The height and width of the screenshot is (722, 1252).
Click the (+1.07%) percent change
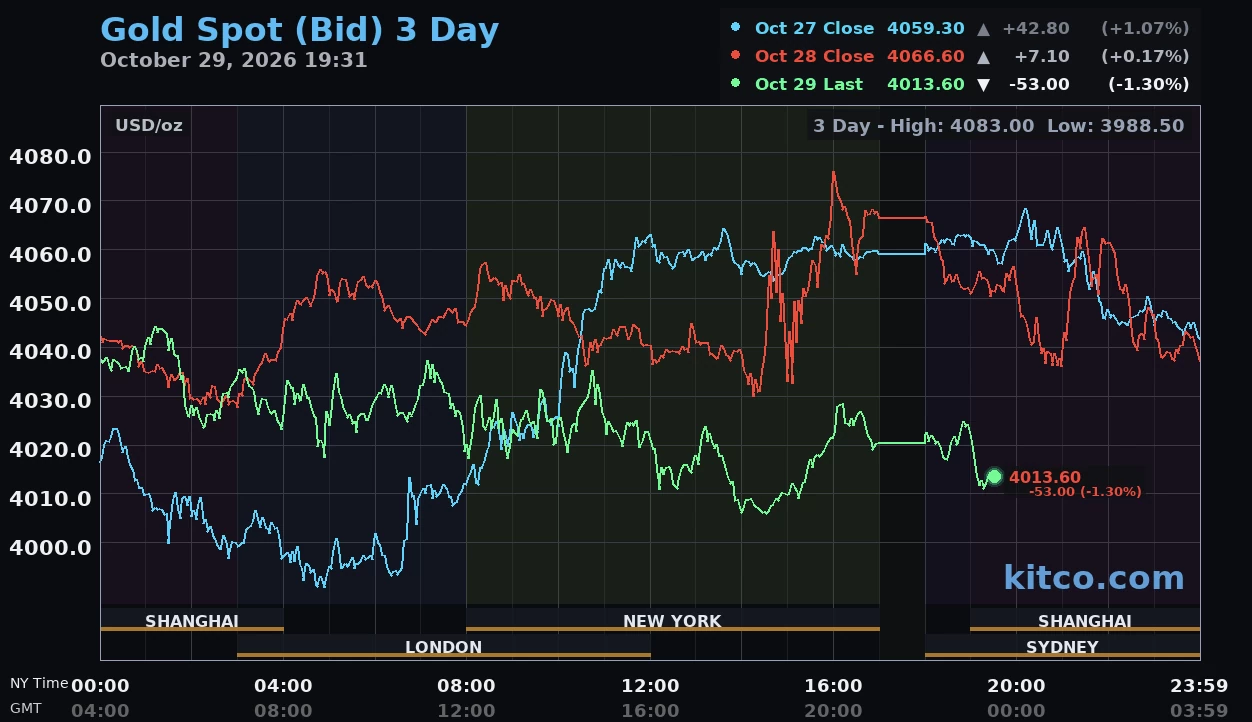[1145, 28]
